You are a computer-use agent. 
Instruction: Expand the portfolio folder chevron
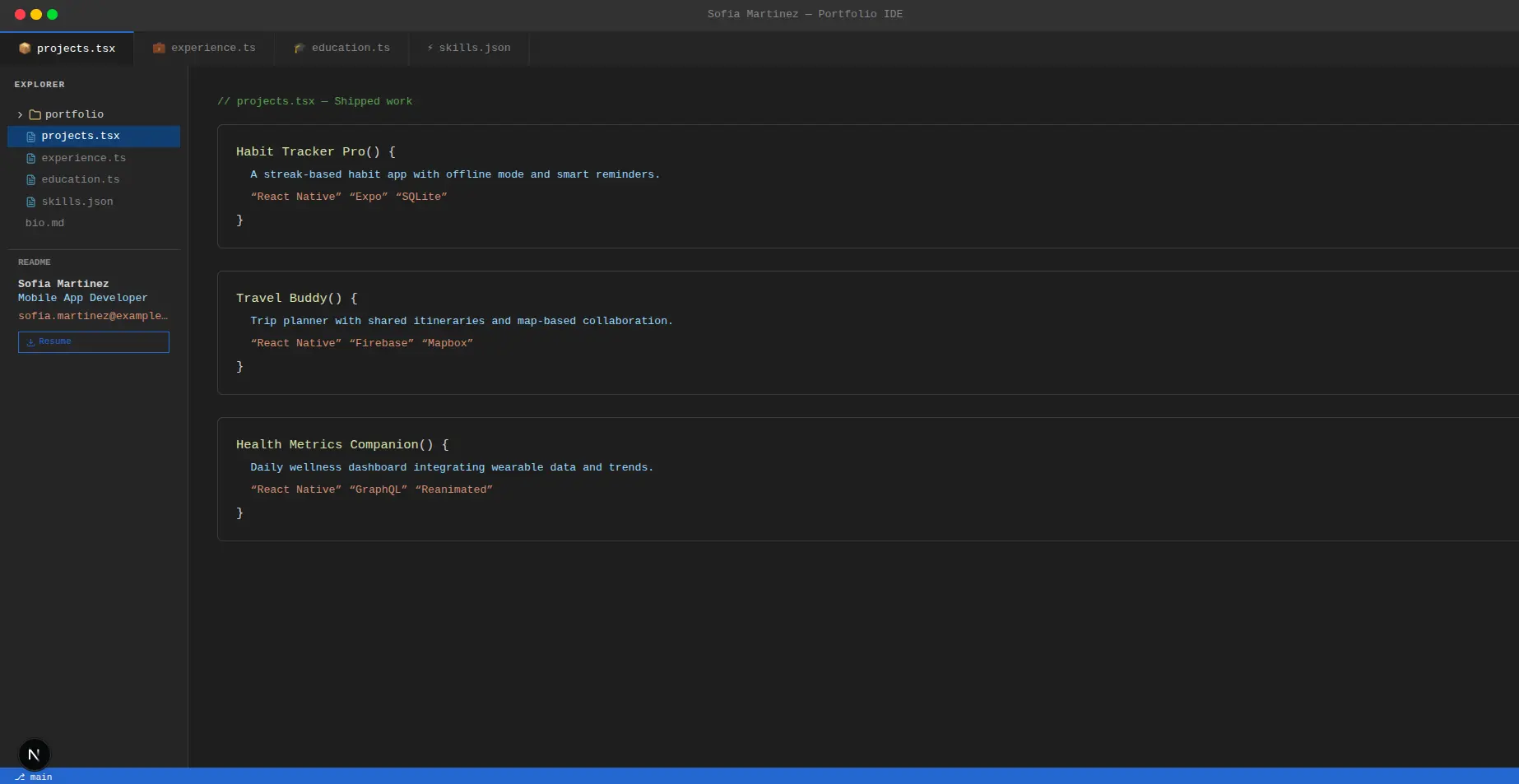click(x=21, y=115)
